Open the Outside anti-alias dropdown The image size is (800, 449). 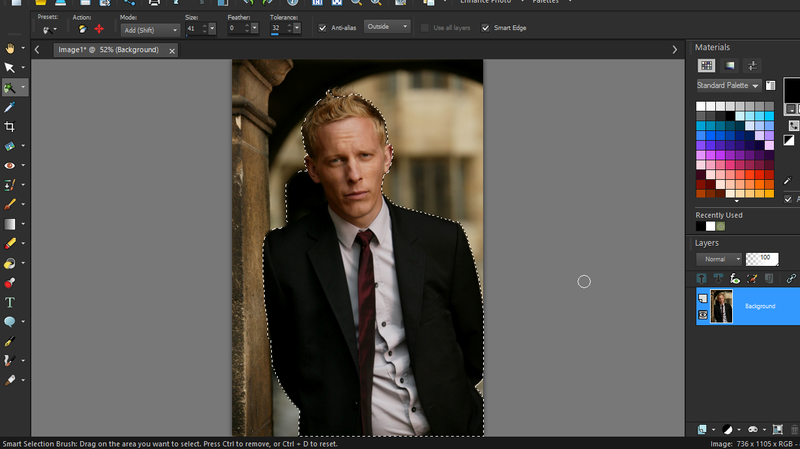tap(387, 27)
